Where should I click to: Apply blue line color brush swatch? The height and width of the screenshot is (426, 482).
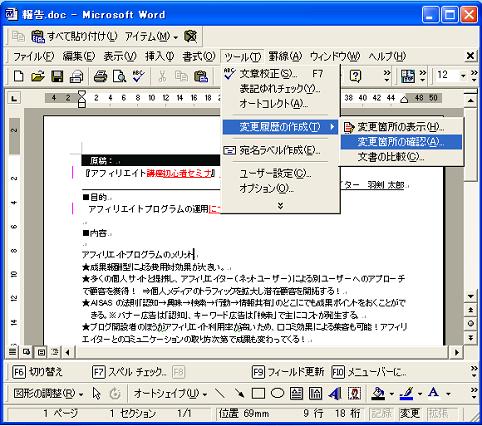click(x=406, y=393)
